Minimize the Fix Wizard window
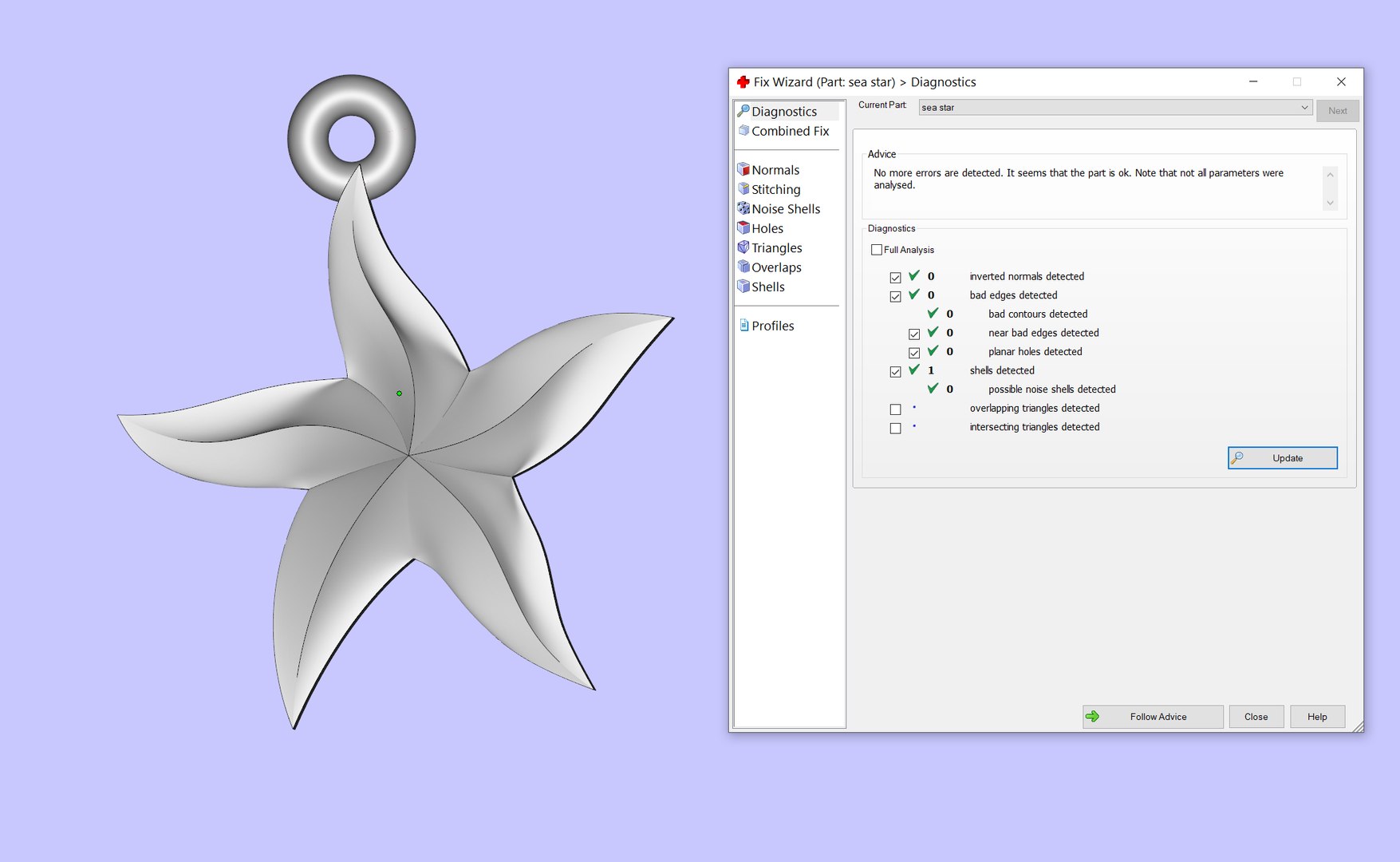The width and height of the screenshot is (1400, 862). point(1253,82)
